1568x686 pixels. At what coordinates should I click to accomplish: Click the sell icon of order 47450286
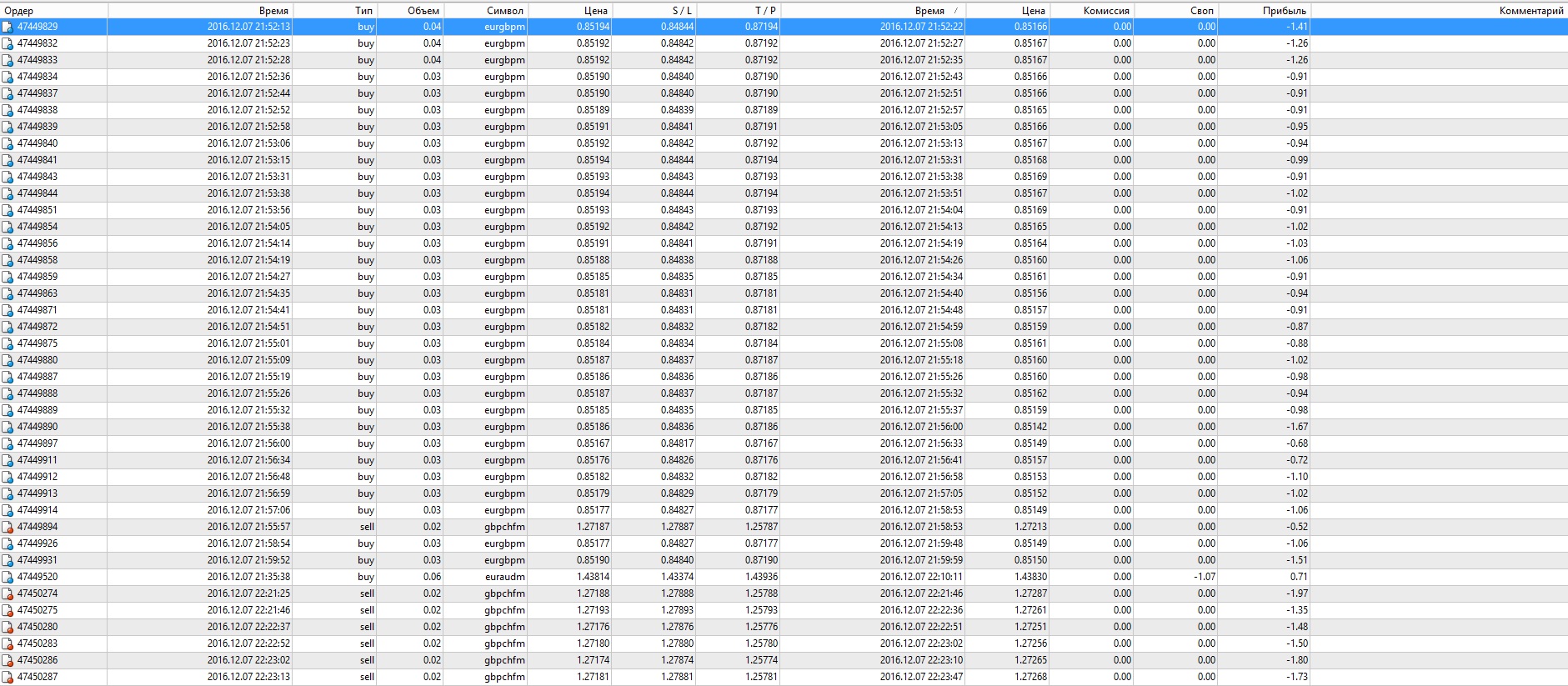click(x=8, y=660)
